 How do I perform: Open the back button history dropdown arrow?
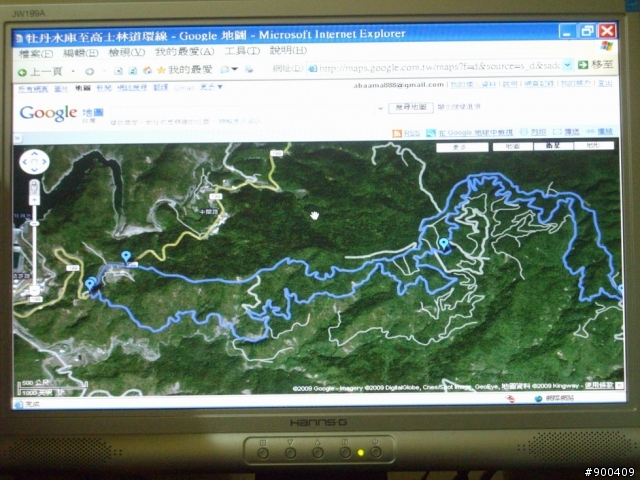(x=73, y=72)
